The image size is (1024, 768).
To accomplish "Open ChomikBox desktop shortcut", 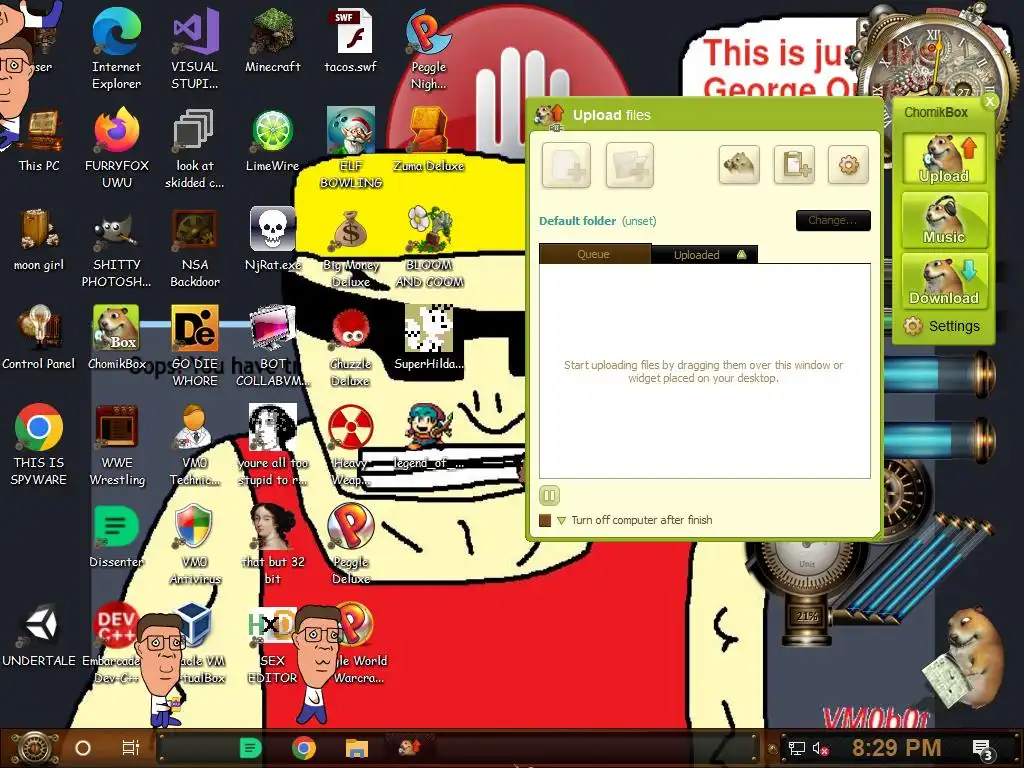I will [116, 338].
